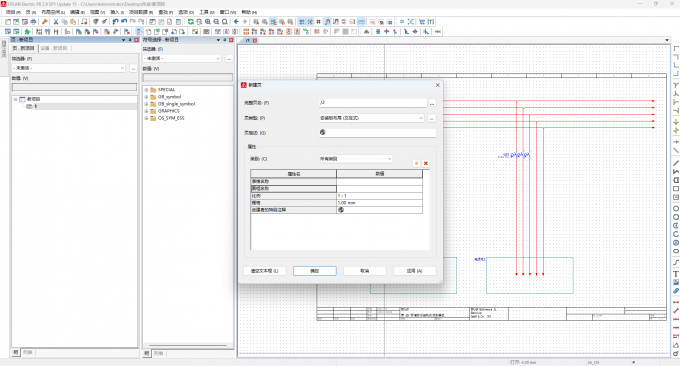This screenshot has width=680, height=366.
Task: Select page 1 in project tree
Action: (36, 106)
